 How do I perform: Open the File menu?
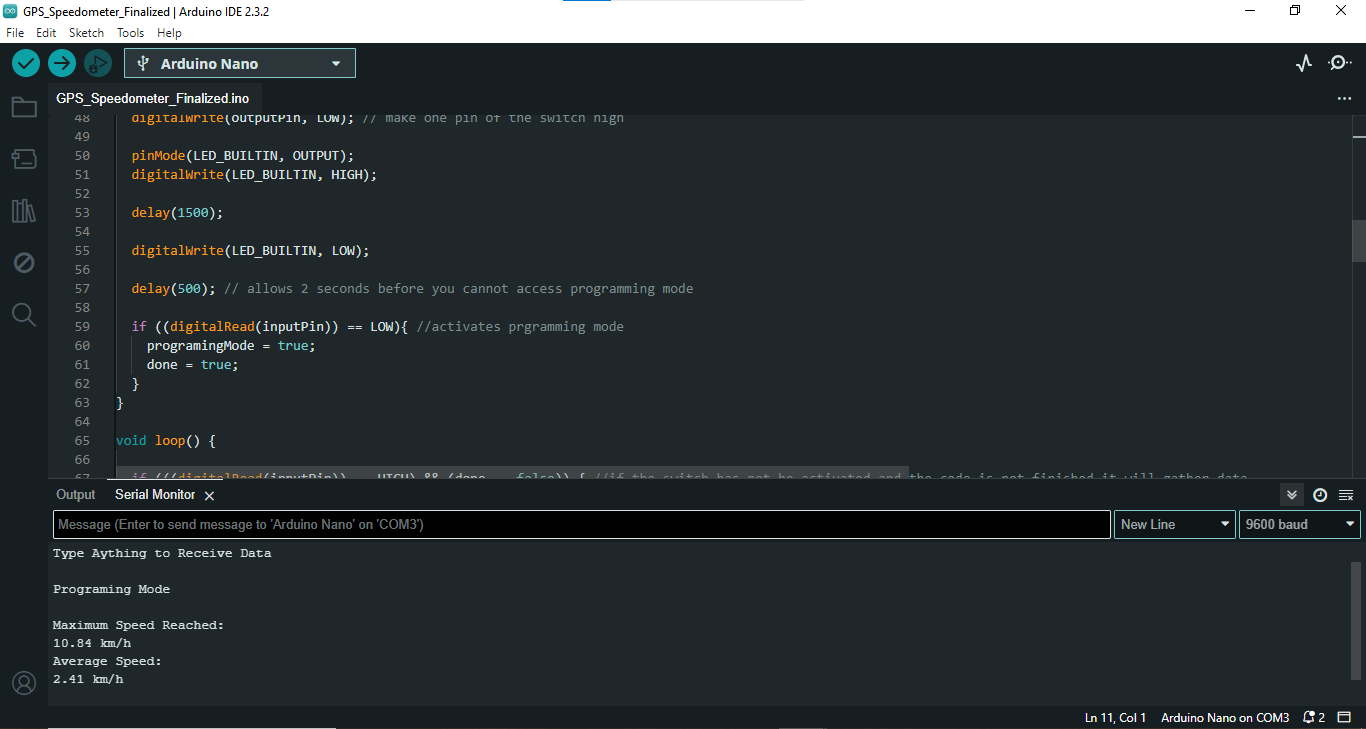point(15,33)
